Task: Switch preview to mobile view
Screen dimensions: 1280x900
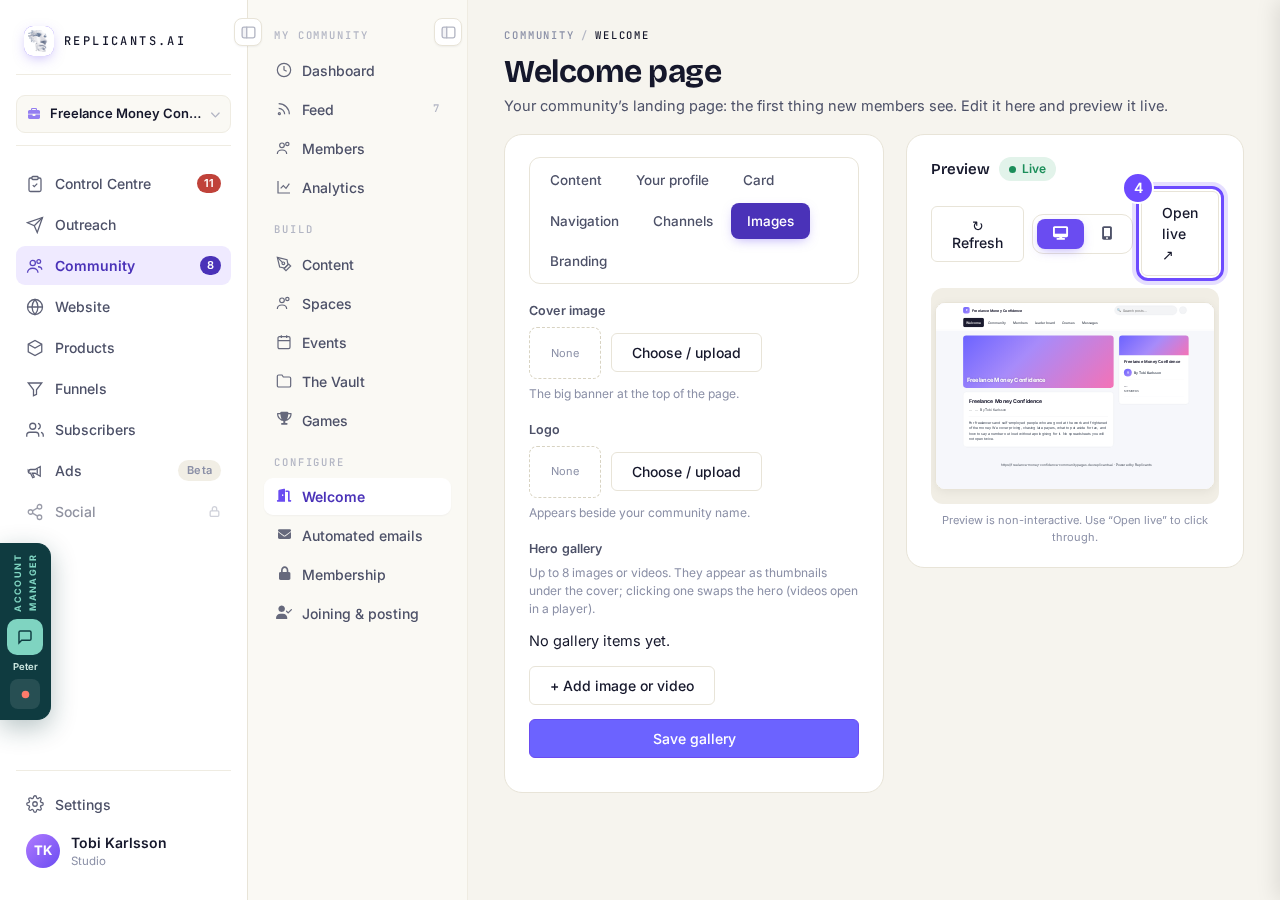Action: pyautogui.click(x=1107, y=234)
